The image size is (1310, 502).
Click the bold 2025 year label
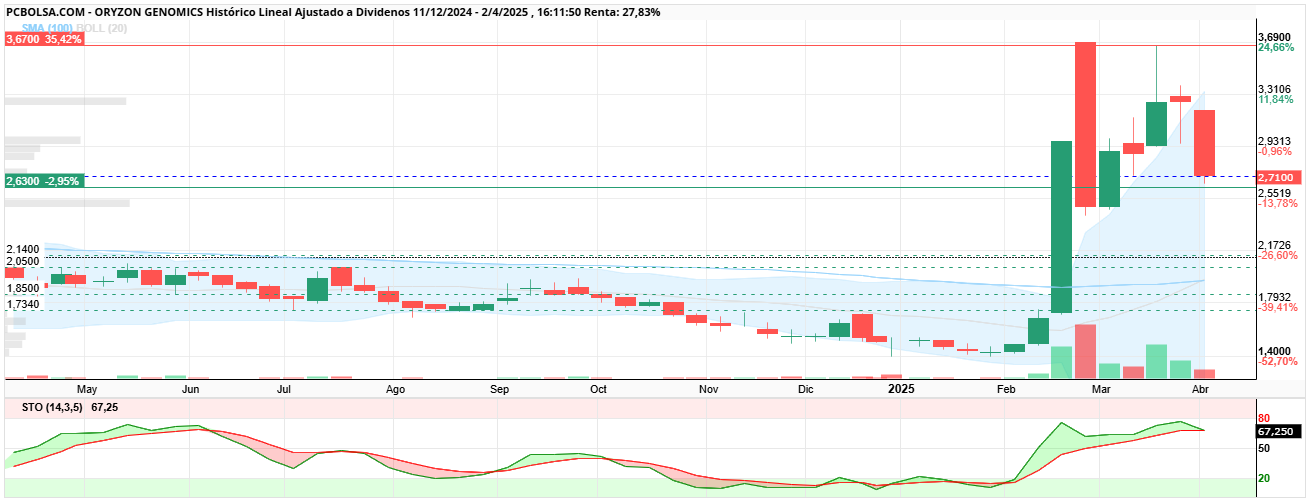(901, 388)
